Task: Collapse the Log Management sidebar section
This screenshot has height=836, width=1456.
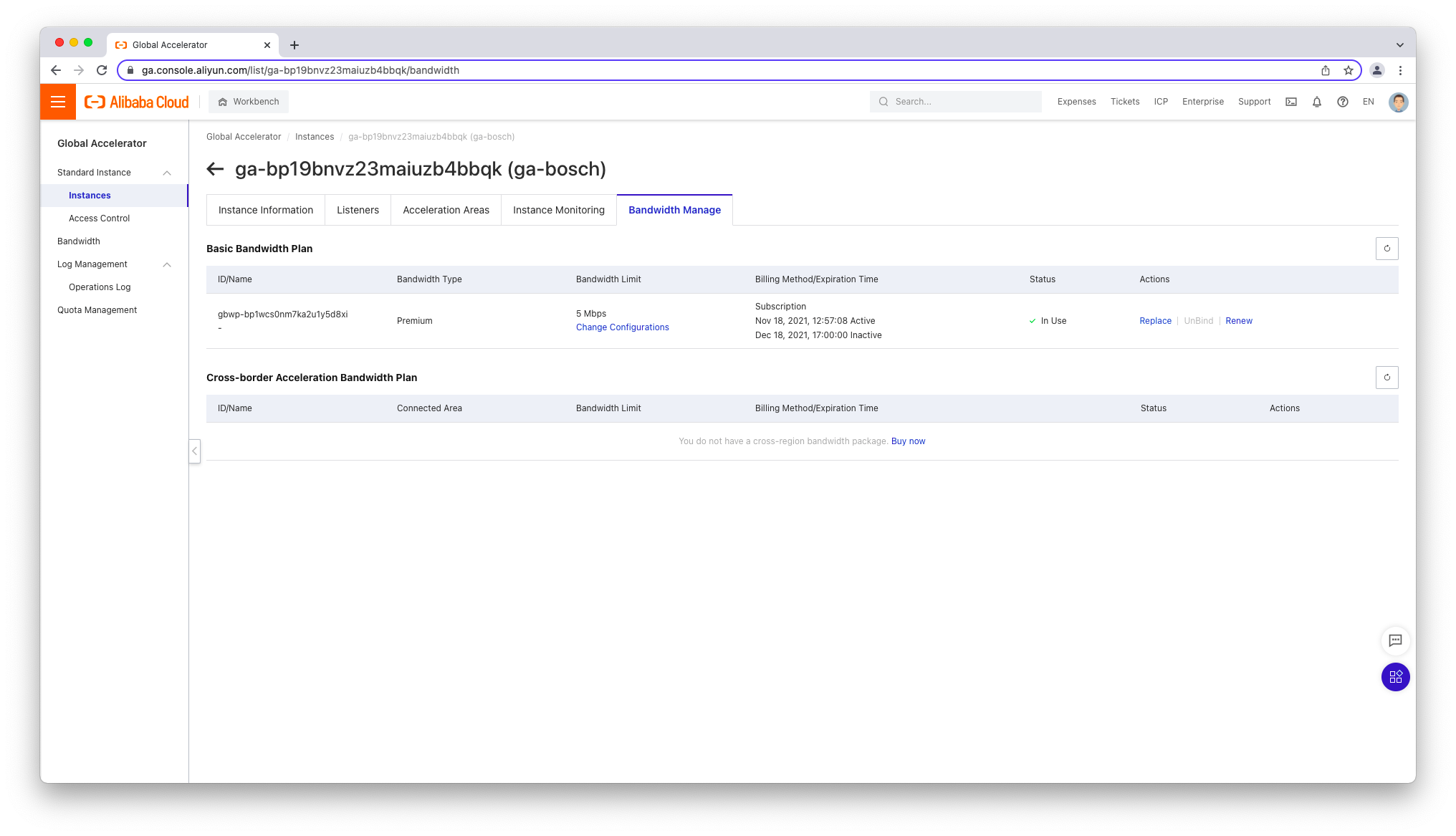Action: (x=167, y=264)
